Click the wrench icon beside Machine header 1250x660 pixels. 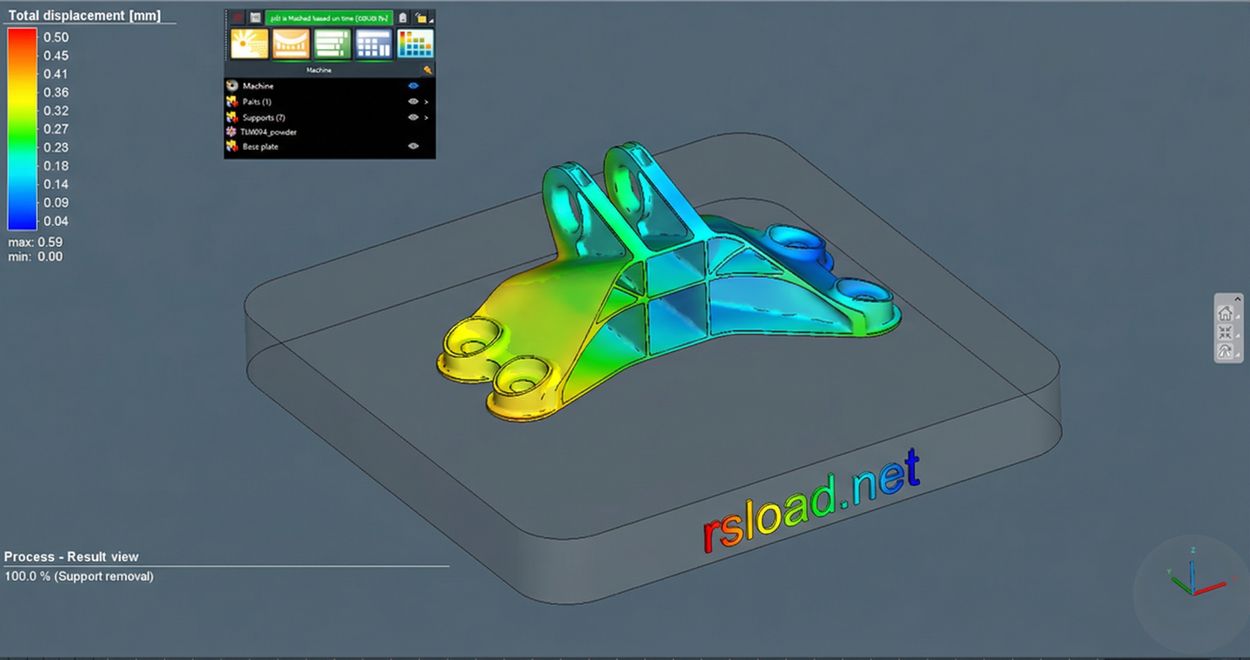pyautogui.click(x=427, y=70)
